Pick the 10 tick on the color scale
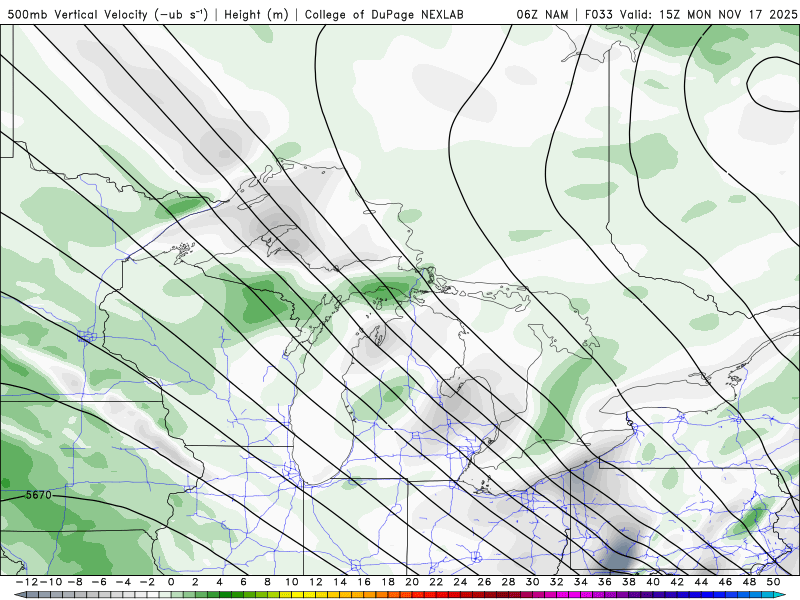Viewport: 800px width, 600px height. tap(292, 582)
